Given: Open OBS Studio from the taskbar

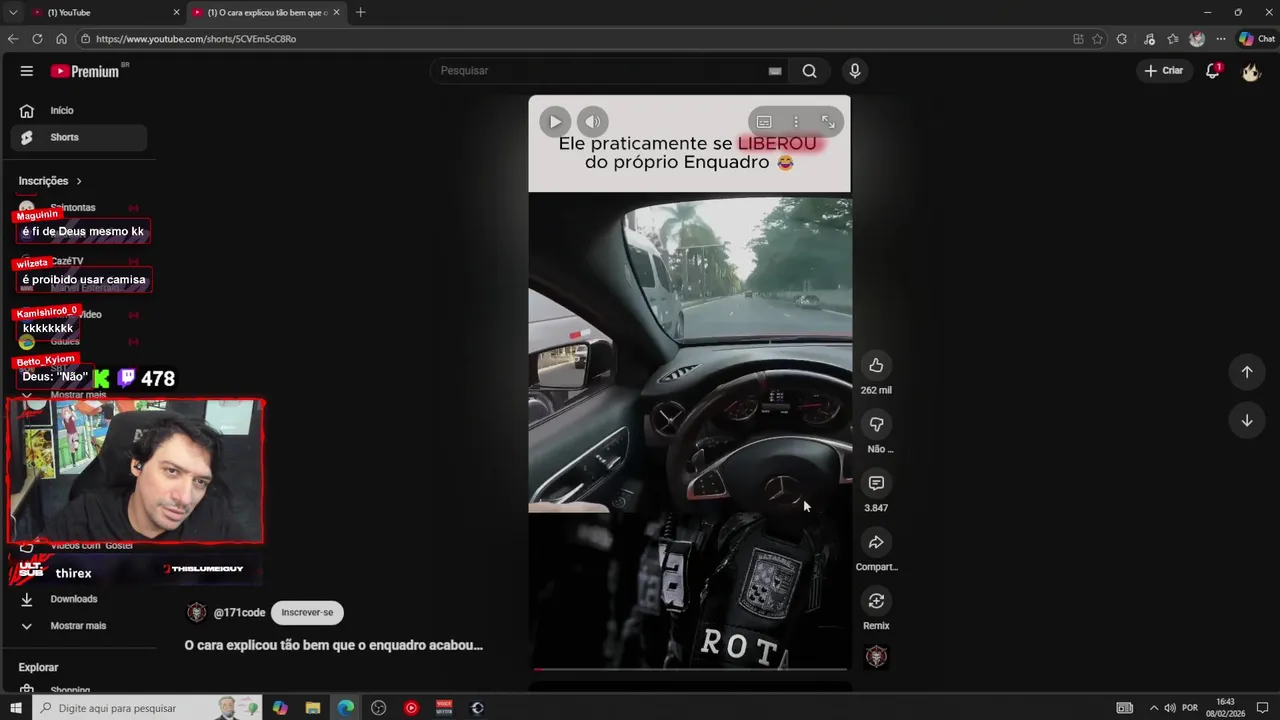Looking at the screenshot, I should 378,708.
